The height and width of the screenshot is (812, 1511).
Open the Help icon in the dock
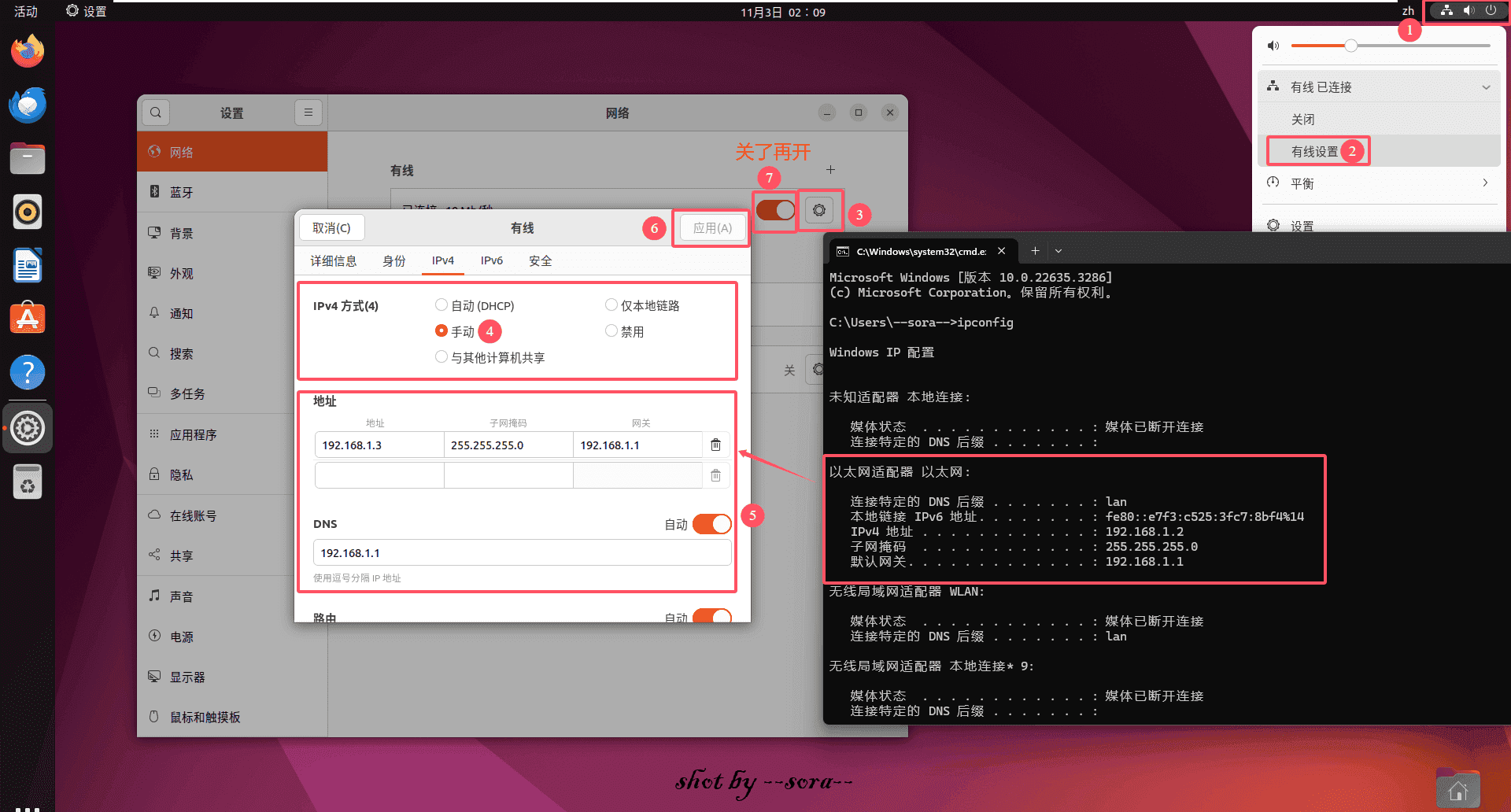coord(28,372)
